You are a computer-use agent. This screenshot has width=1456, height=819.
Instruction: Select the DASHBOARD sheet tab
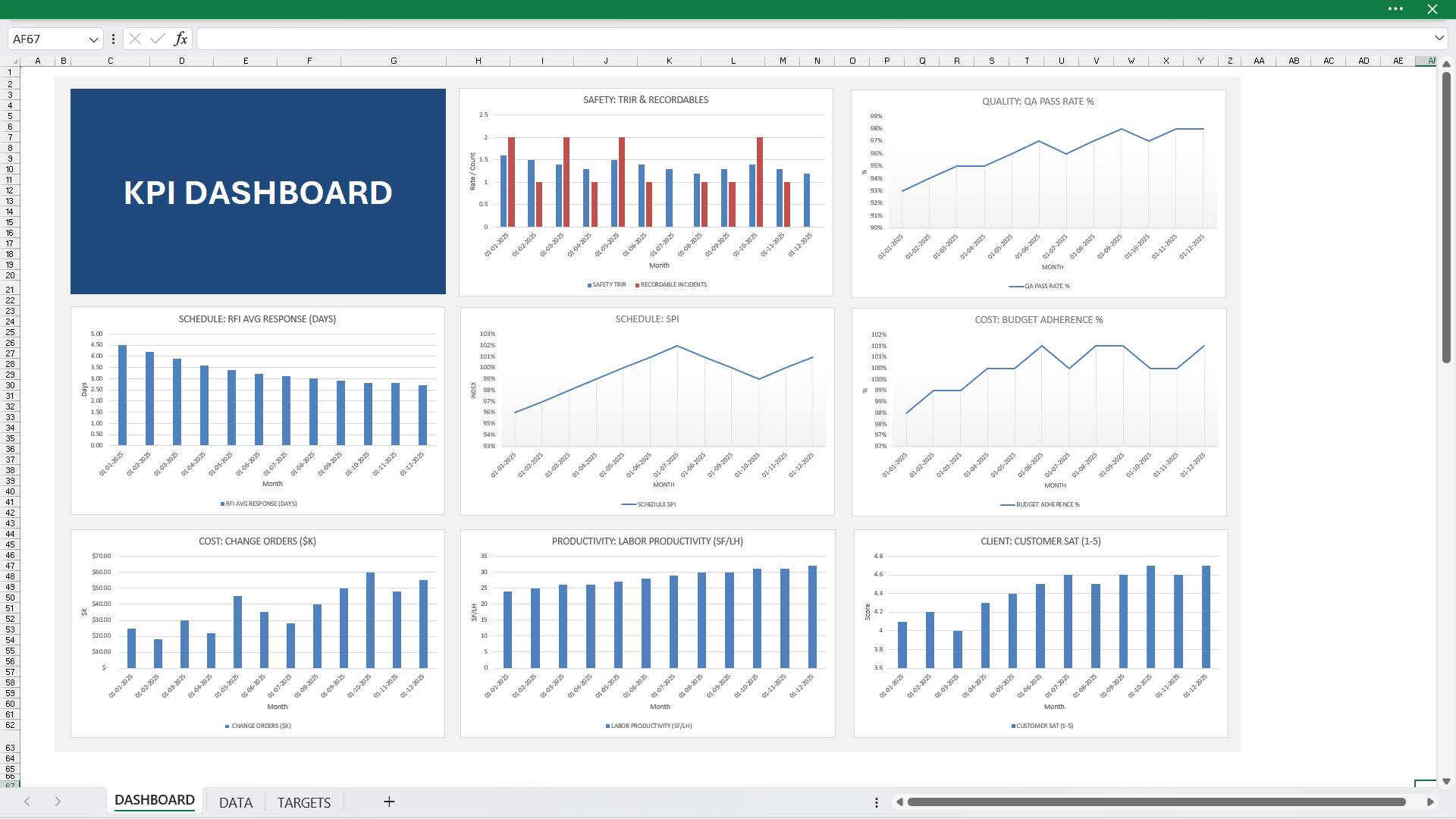pos(154,800)
